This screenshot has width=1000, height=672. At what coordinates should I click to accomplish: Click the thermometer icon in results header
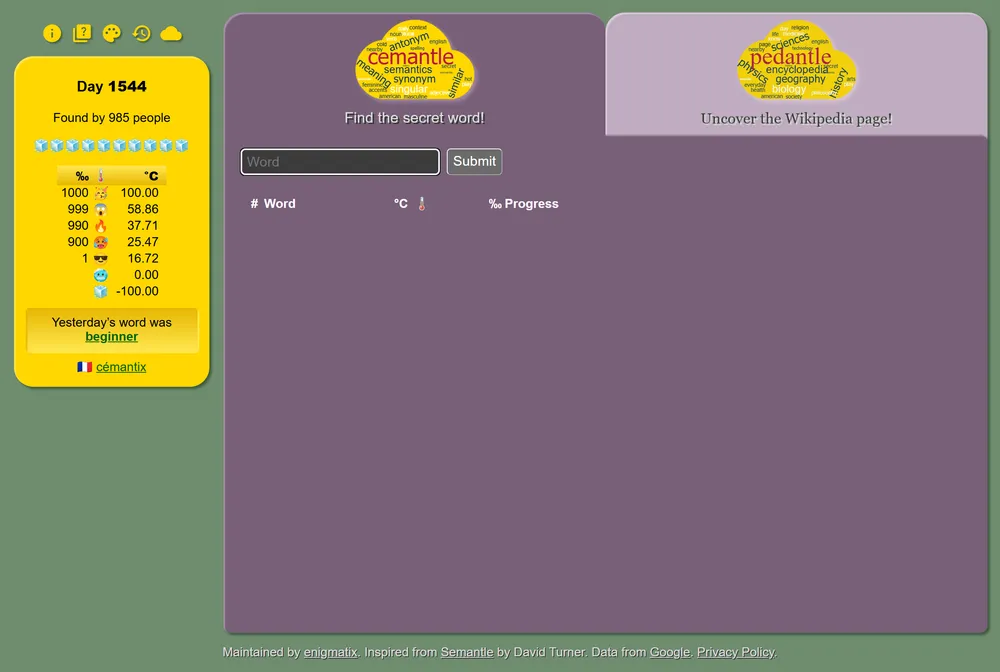click(x=422, y=204)
